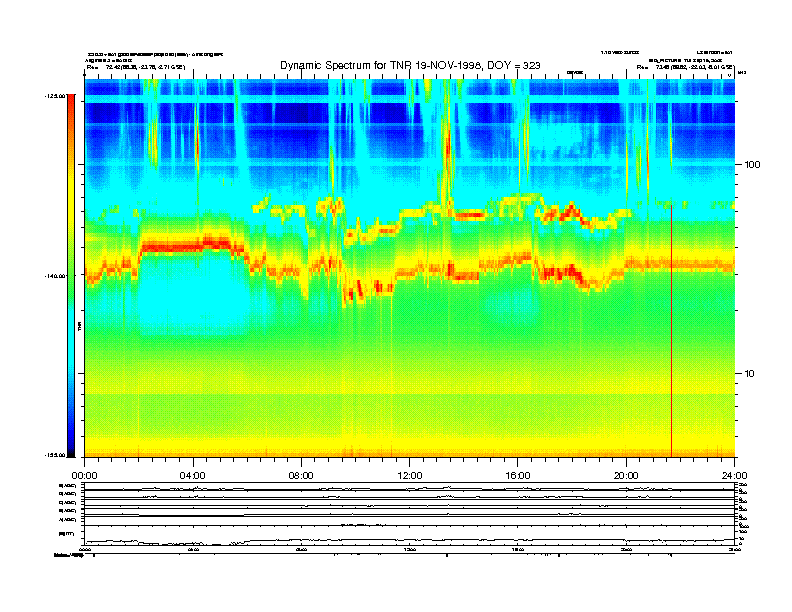The width and height of the screenshot is (792, 612).
Task: Click the vertical red line marker in the spectrum
Action: (671, 331)
